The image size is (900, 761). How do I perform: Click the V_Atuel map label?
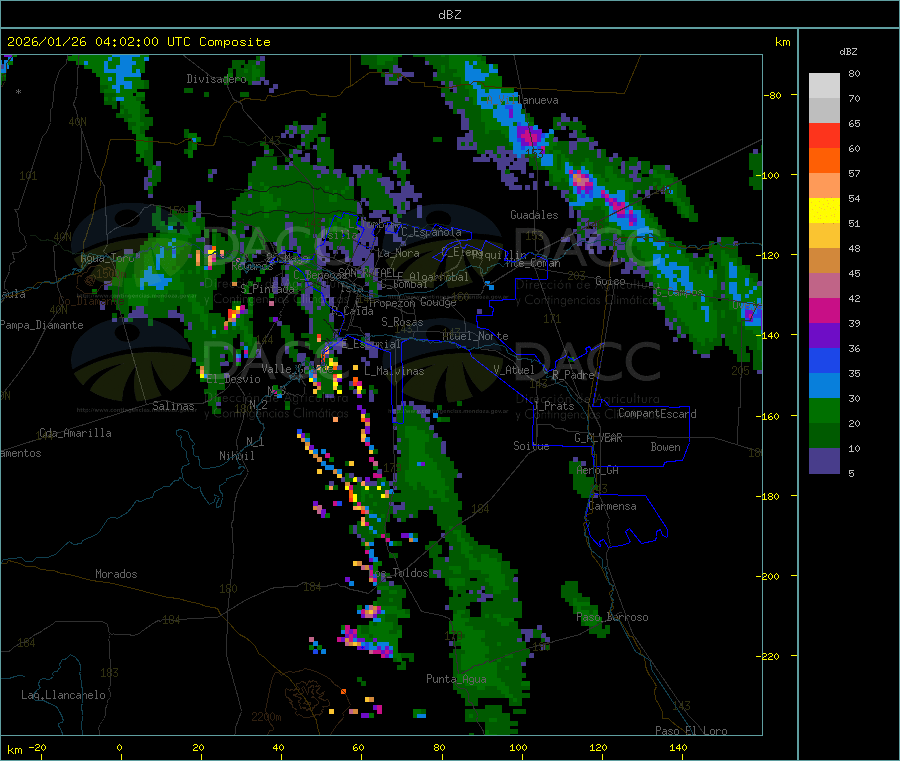click(x=514, y=370)
